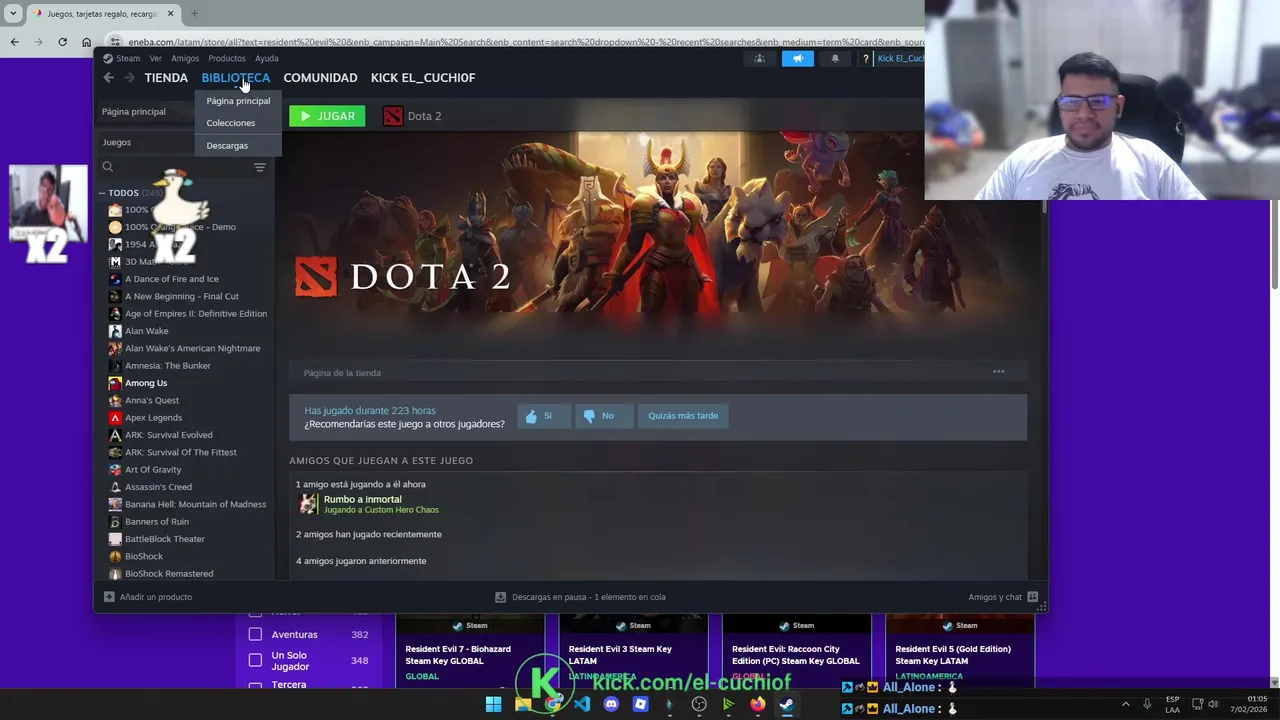Open Steam notifications bell icon
This screenshot has width=1280, height=720.
tap(835, 58)
